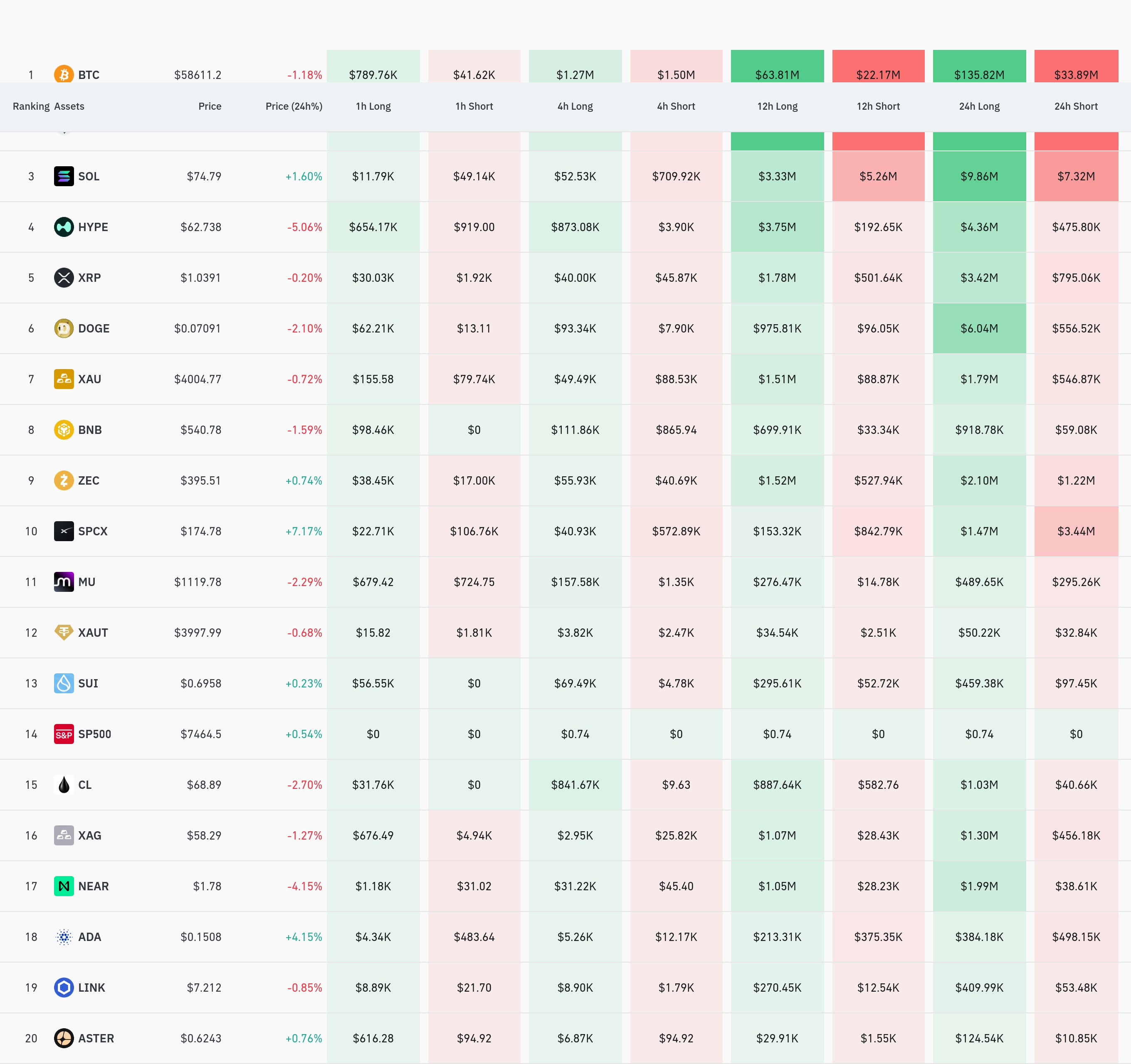The width and height of the screenshot is (1131, 1064).
Task: Select the Dogecoin DOGE icon
Action: coord(64,328)
